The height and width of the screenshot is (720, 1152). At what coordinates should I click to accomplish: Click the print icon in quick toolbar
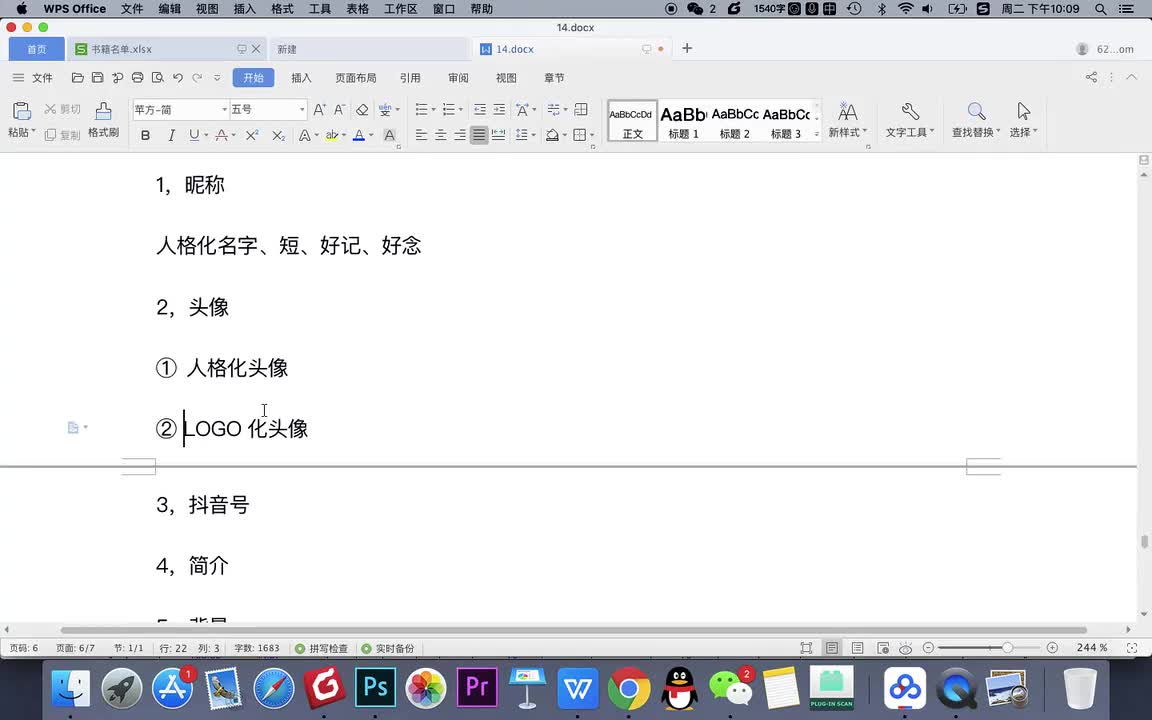point(137,78)
